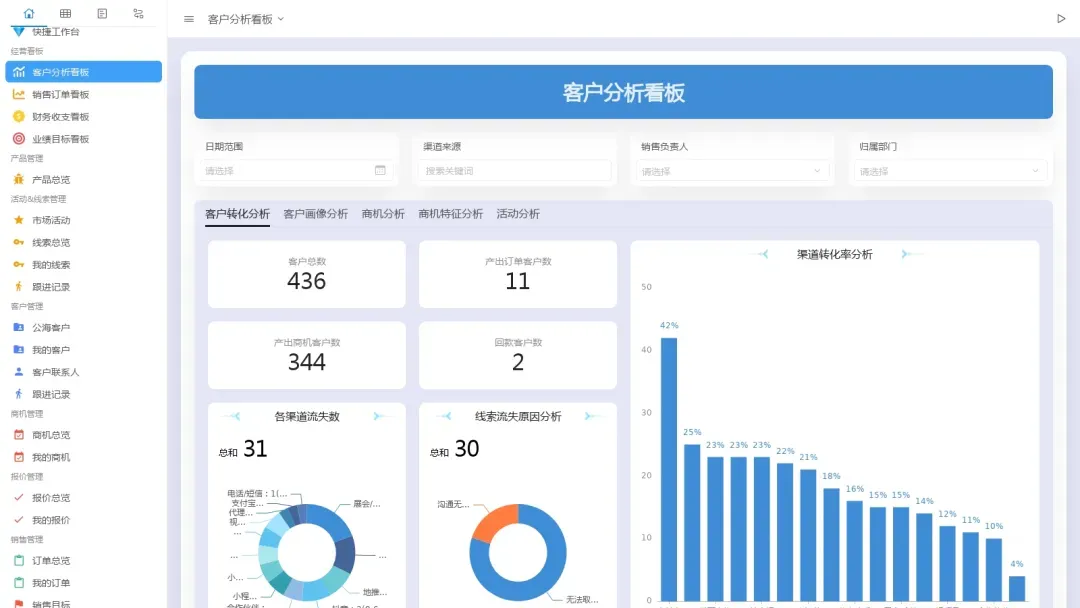Image resolution: width=1080 pixels, height=608 pixels.
Task: Open the workflow connector icon in top toolbar
Action: pyautogui.click(x=138, y=13)
